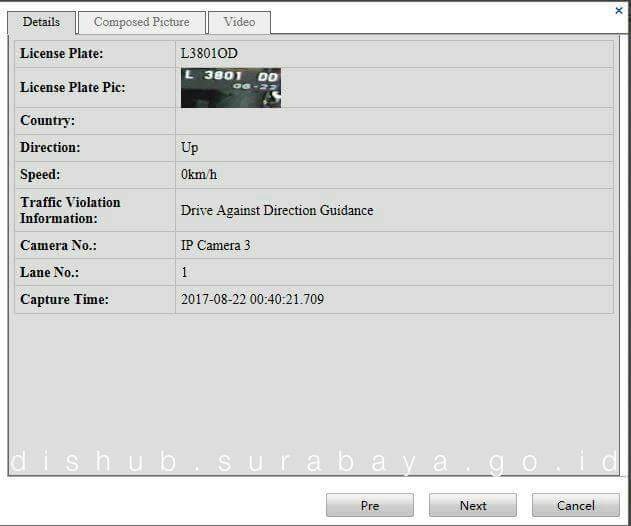
Task: Click the empty Country value cell
Action: (394, 121)
